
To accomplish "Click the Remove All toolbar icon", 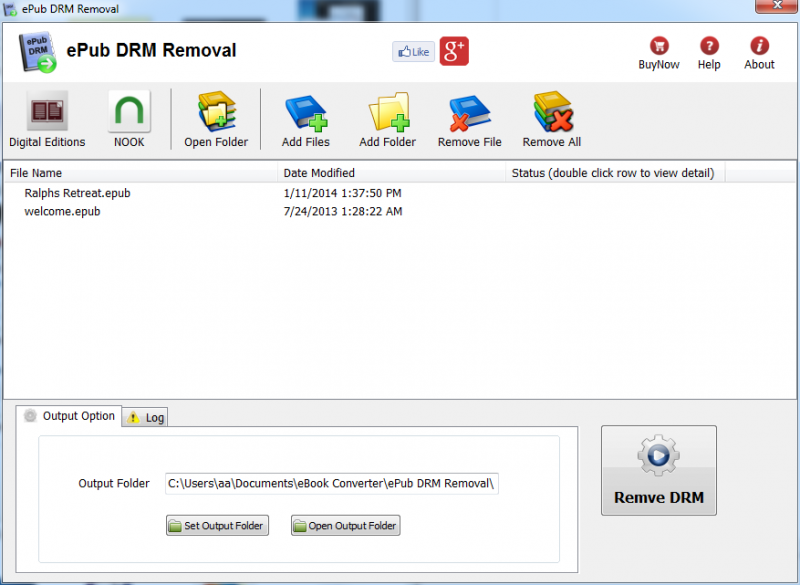I will pos(551,113).
